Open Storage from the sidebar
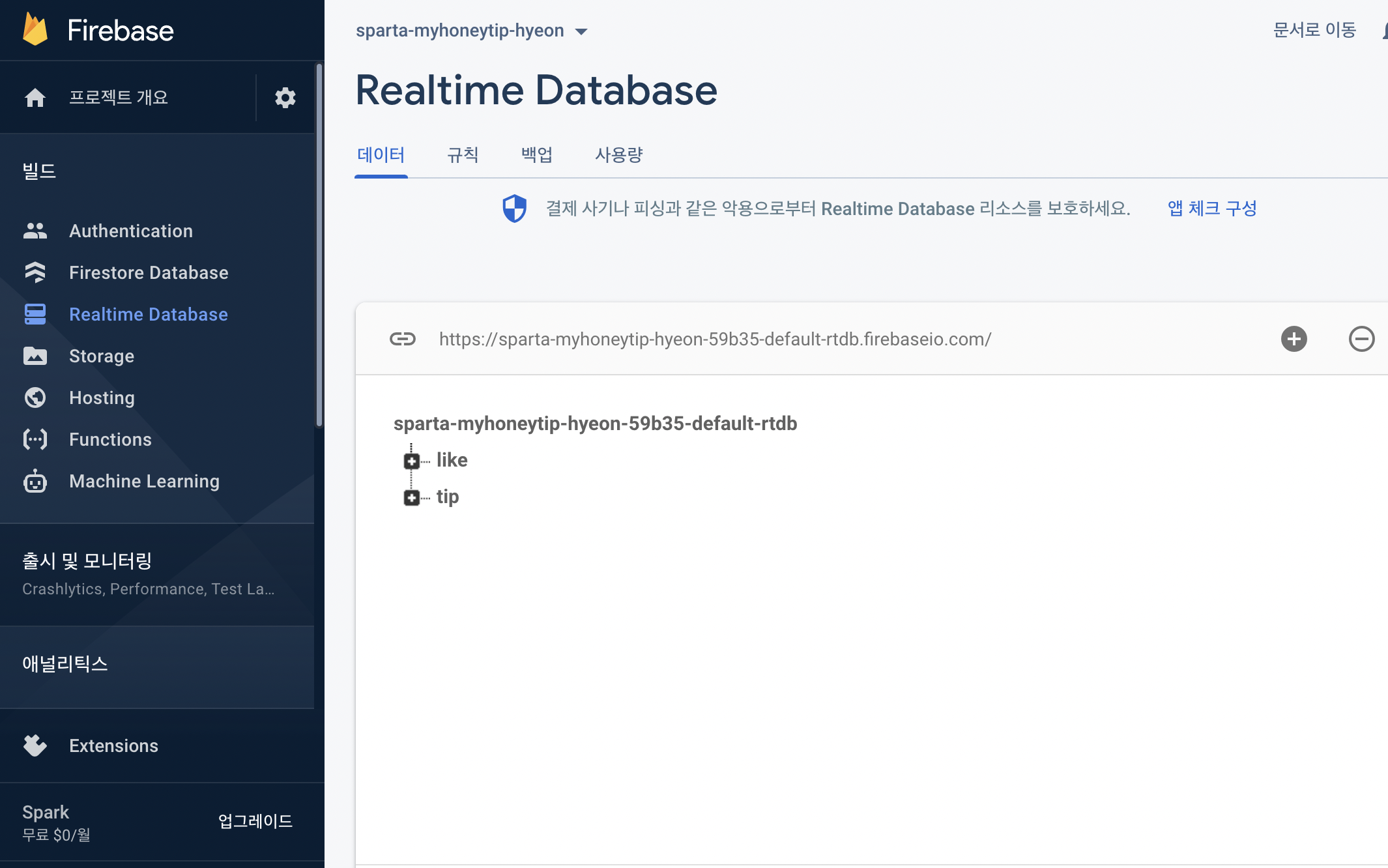 point(102,356)
